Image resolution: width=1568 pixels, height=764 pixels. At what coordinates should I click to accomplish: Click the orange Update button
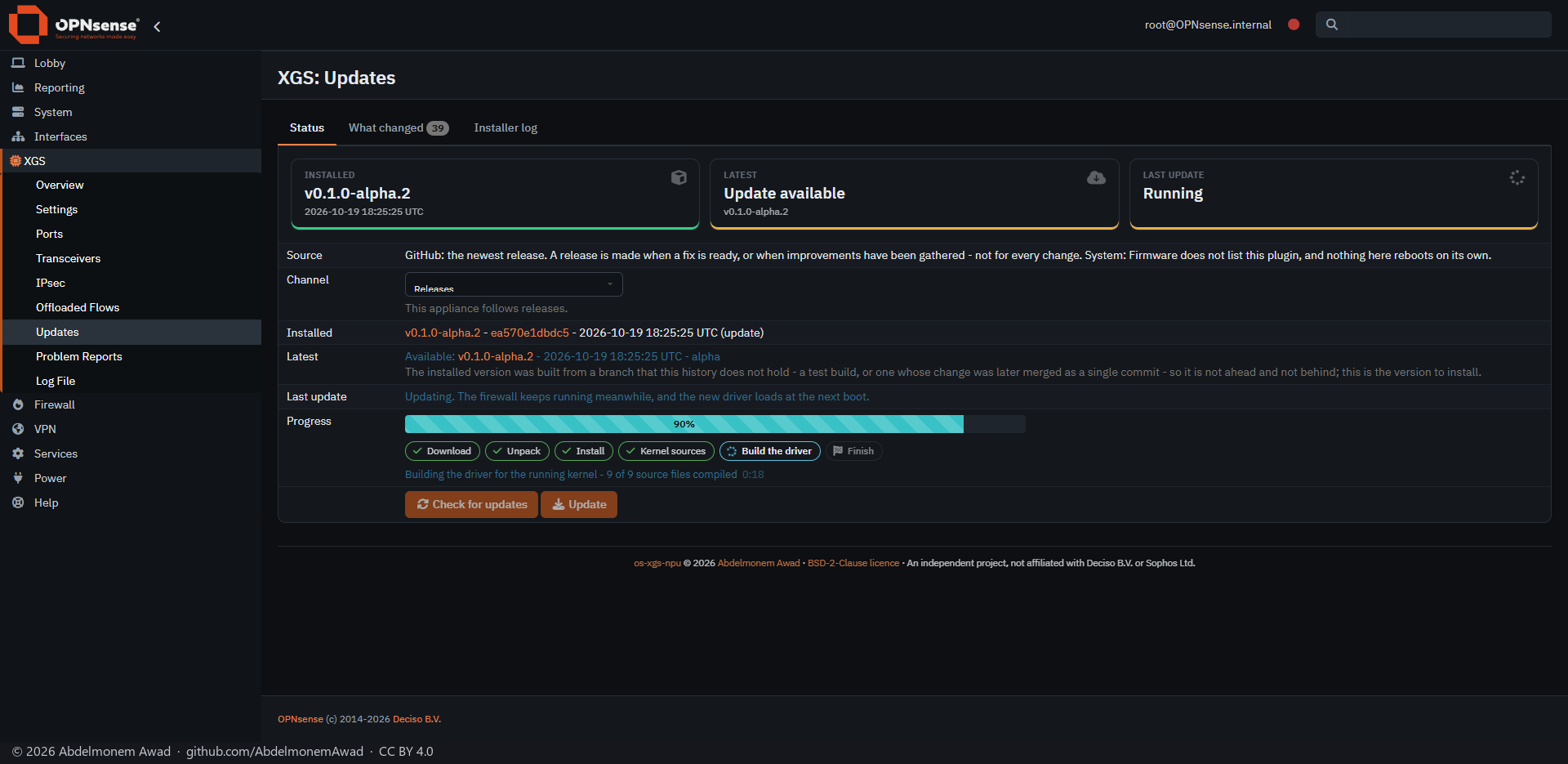579,504
